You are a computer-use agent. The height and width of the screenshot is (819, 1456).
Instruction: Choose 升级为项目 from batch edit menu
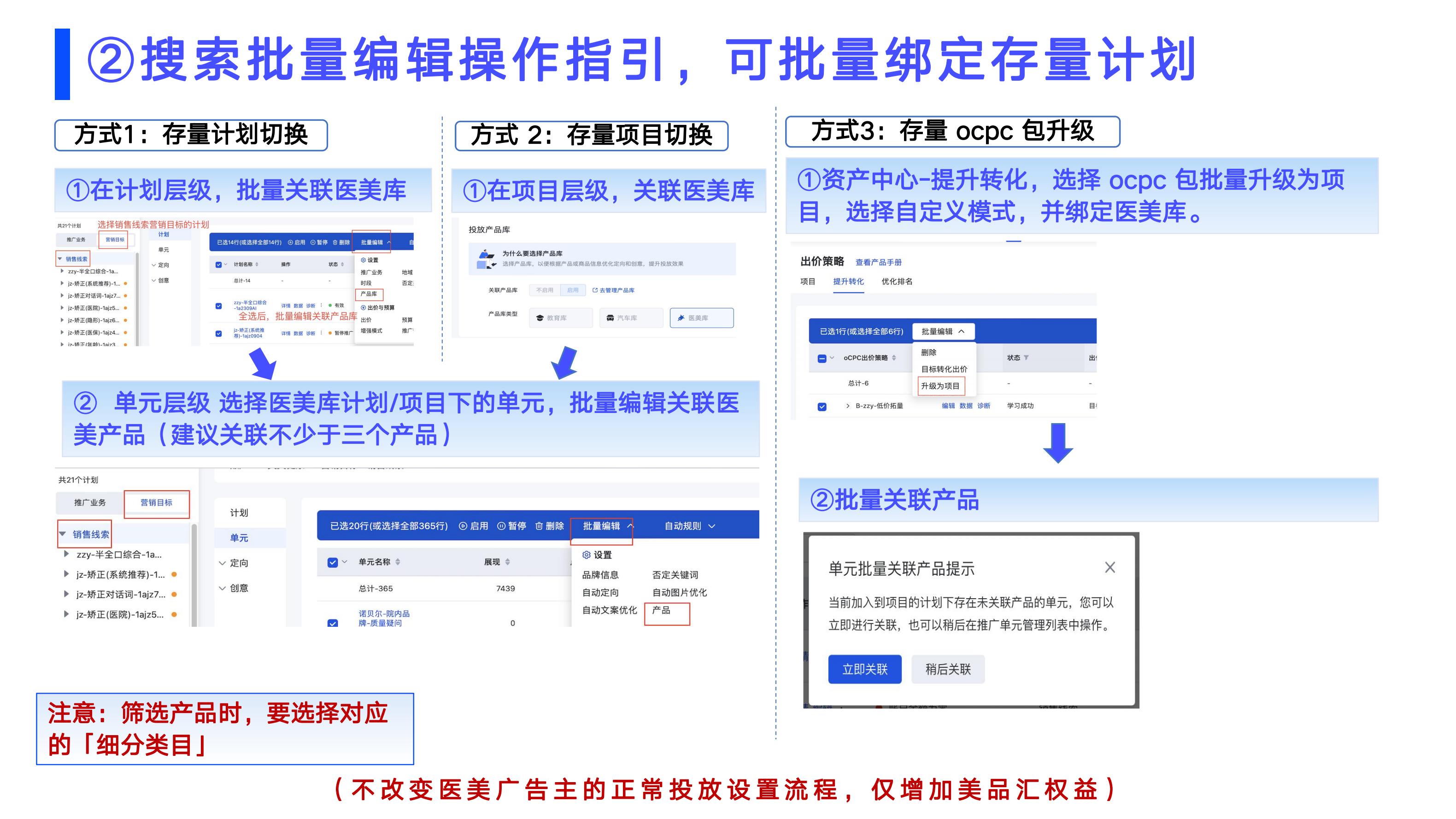click(940, 386)
